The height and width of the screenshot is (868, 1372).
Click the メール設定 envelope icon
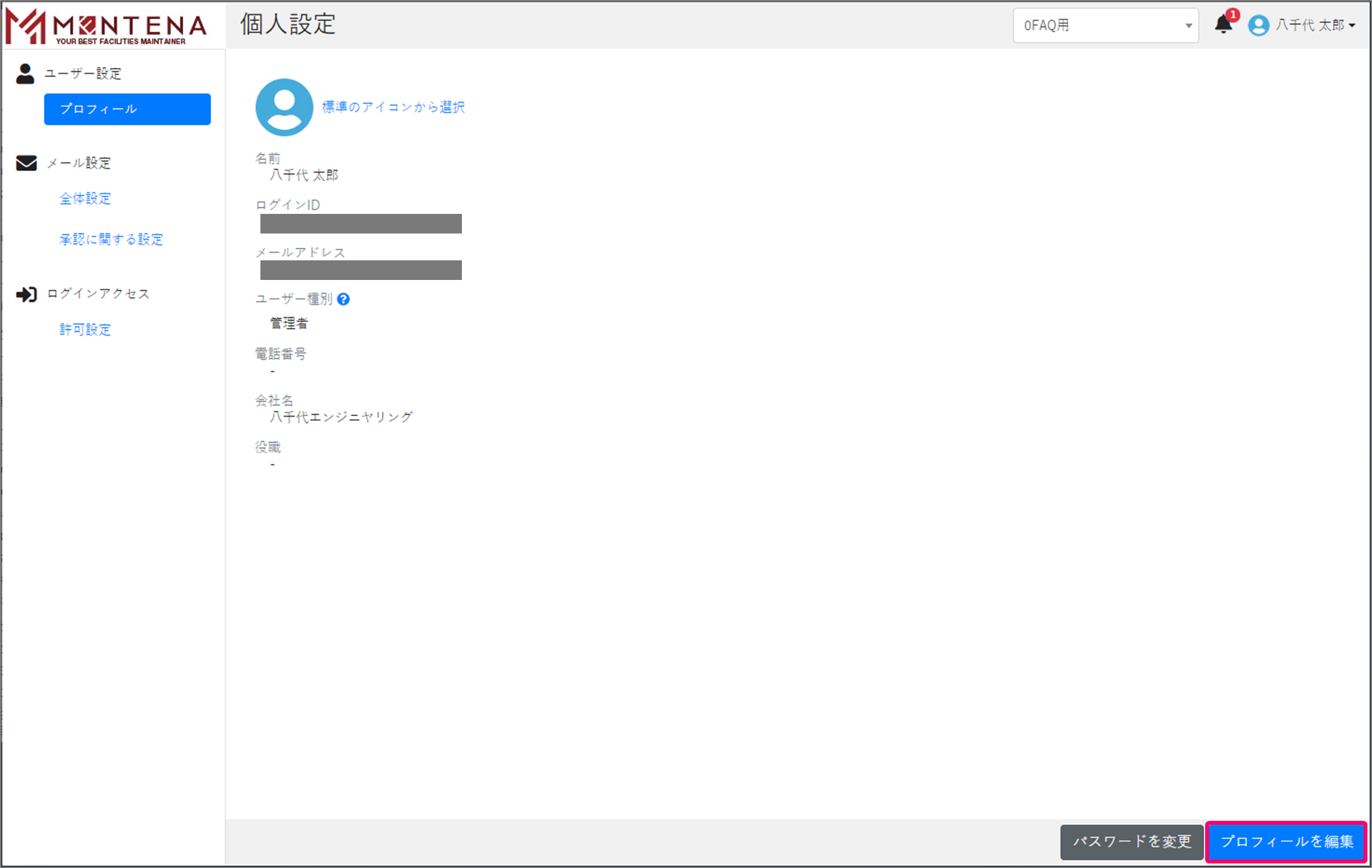click(26, 163)
